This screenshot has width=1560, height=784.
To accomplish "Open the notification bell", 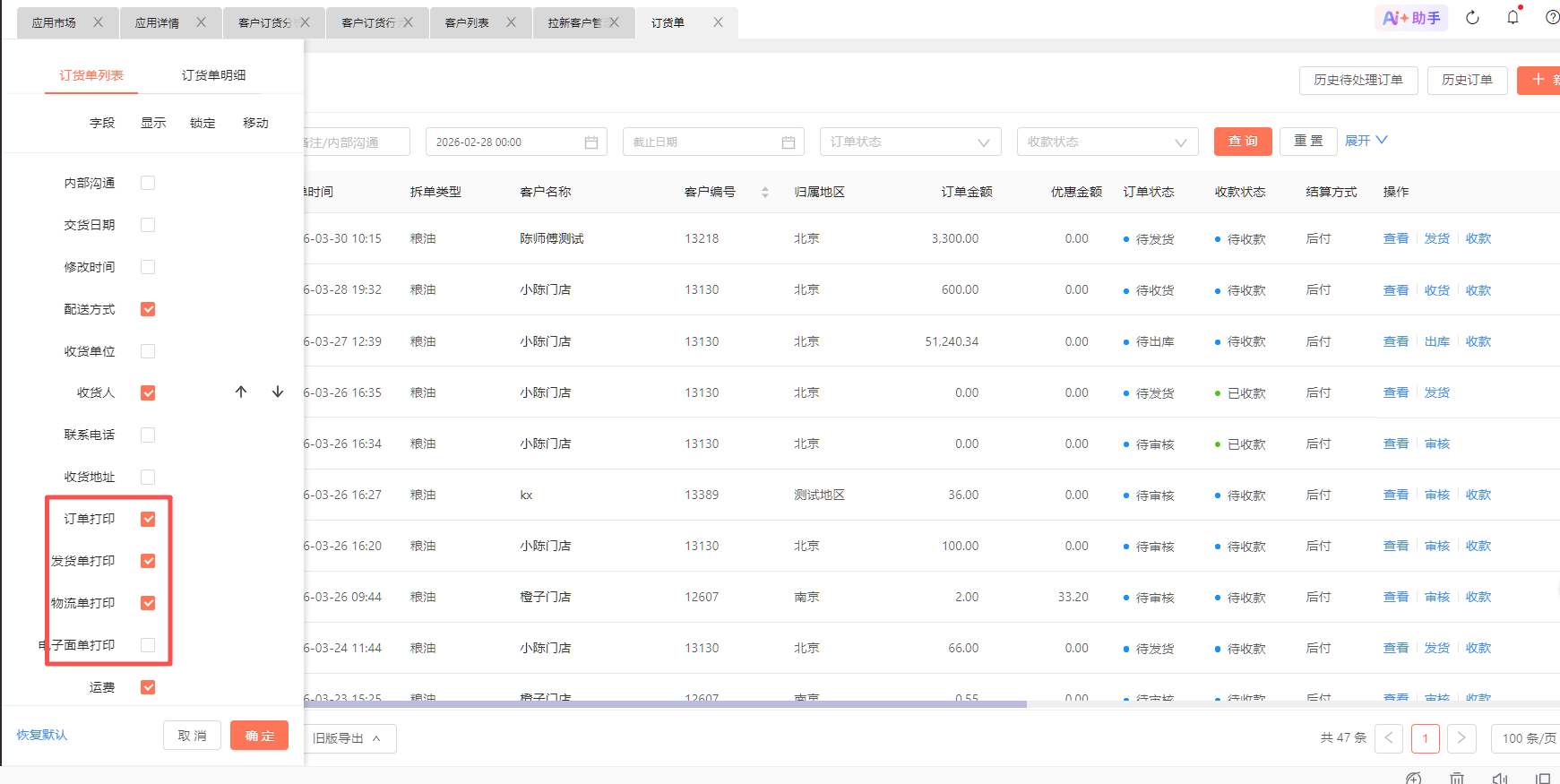I will 1513,17.
